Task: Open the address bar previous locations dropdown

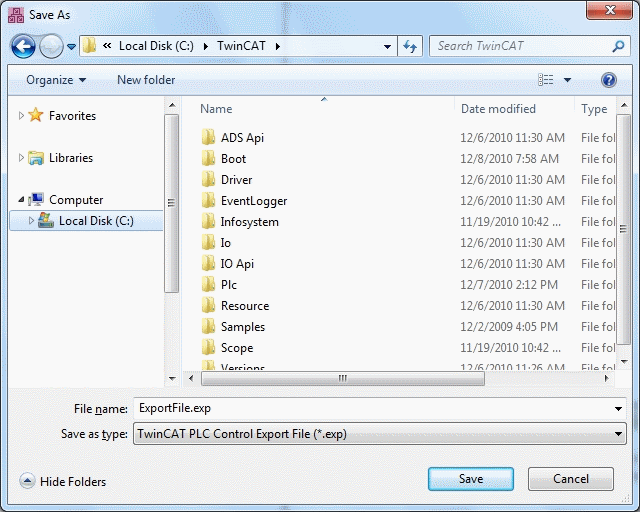Action: (x=387, y=47)
